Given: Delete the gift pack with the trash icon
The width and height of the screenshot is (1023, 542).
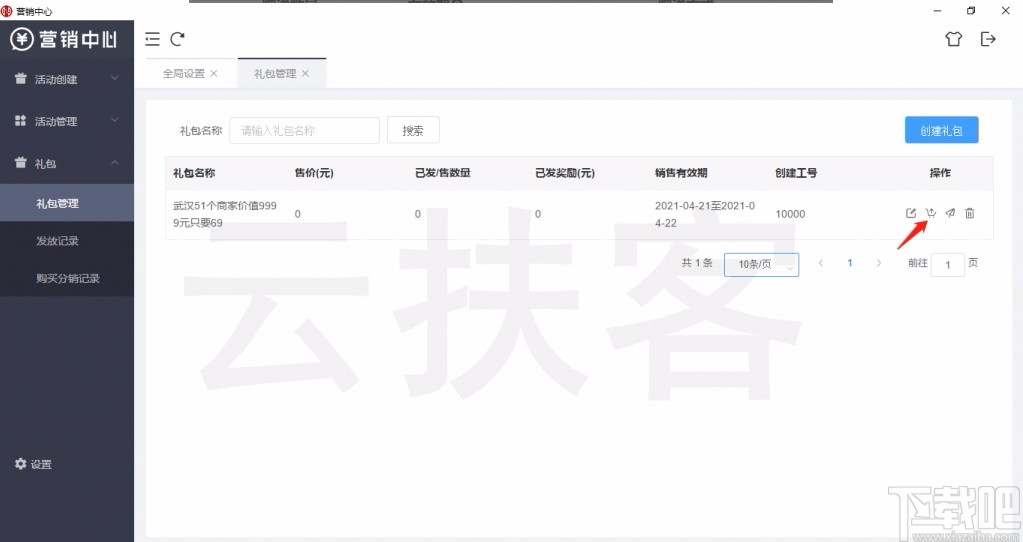Looking at the screenshot, I should (970, 213).
